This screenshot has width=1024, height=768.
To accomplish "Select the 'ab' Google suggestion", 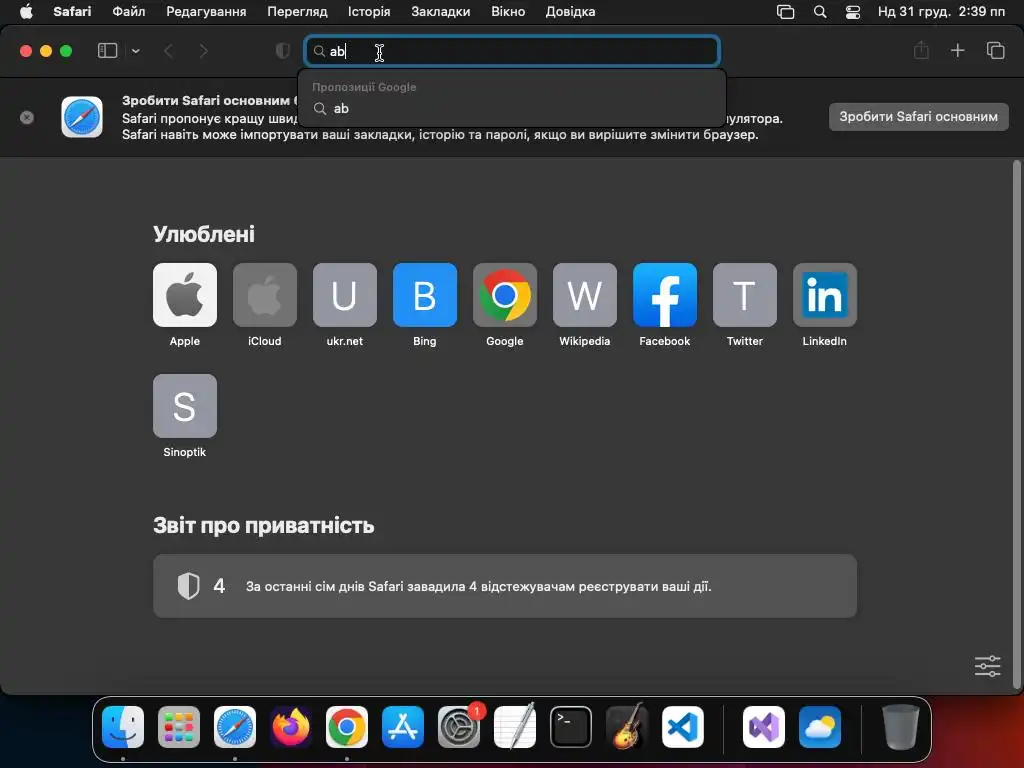I will [x=512, y=108].
